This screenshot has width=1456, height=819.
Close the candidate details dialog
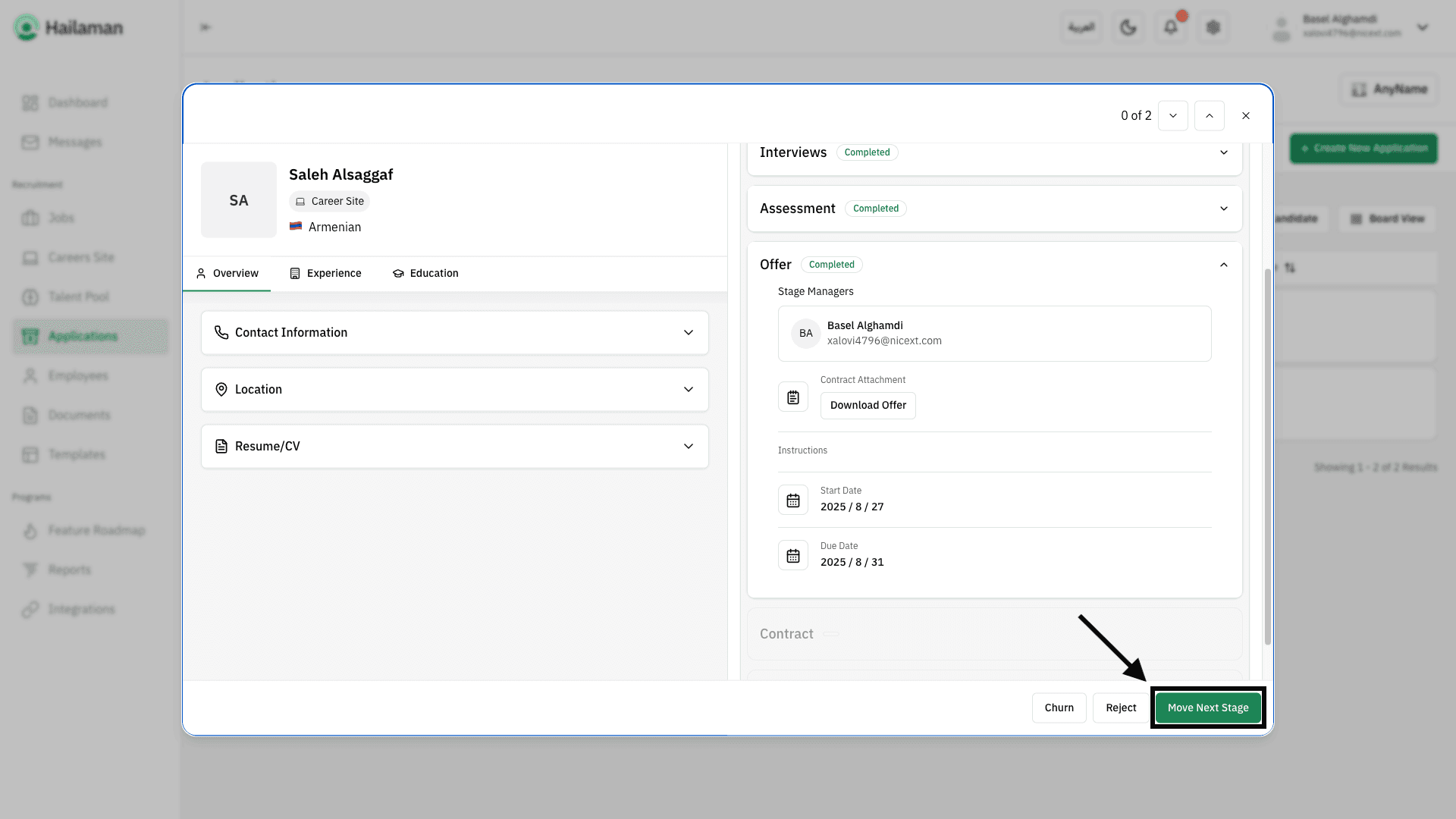pyautogui.click(x=1246, y=116)
